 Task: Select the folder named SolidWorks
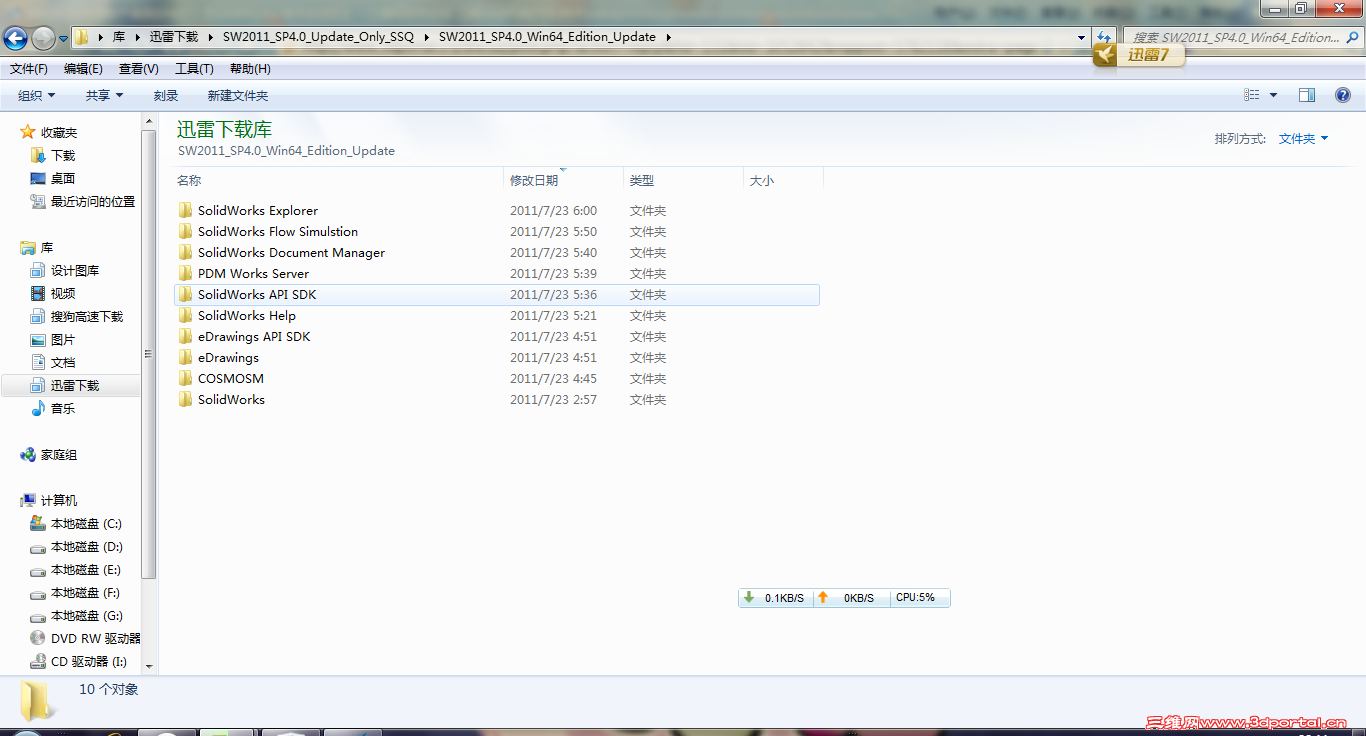coord(231,400)
